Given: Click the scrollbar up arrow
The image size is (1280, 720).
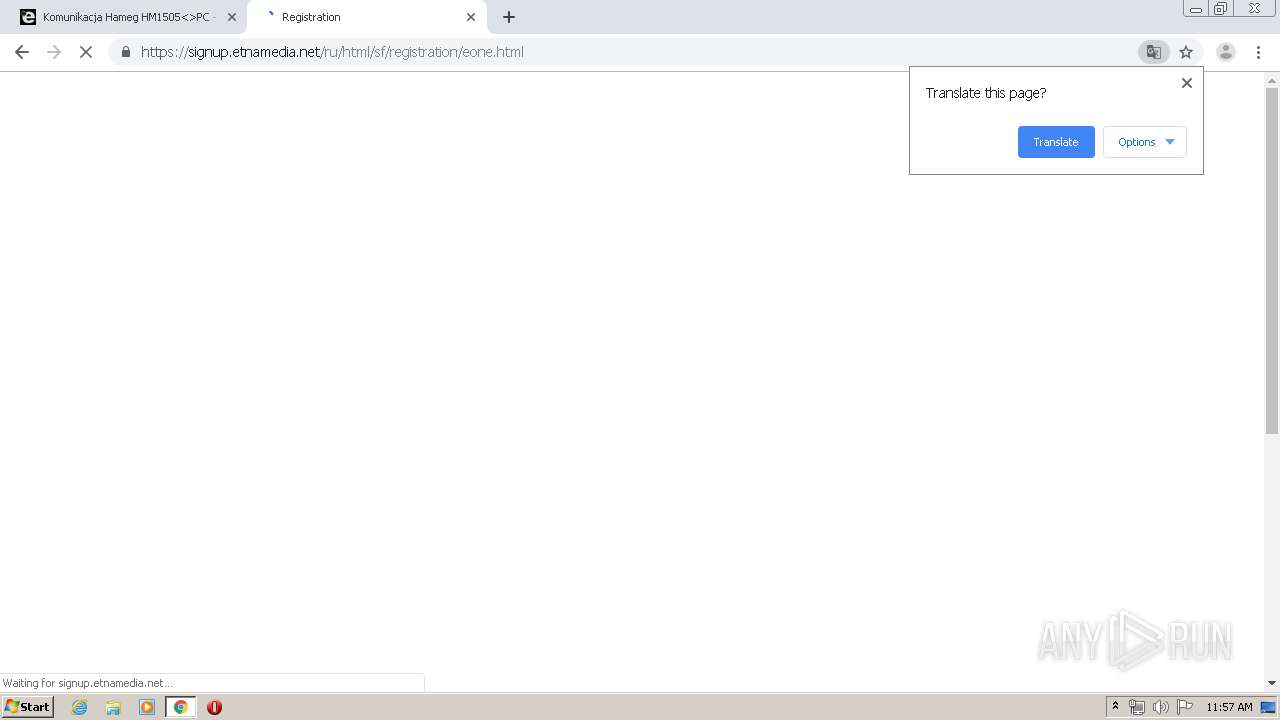Looking at the screenshot, I should click(x=1272, y=79).
